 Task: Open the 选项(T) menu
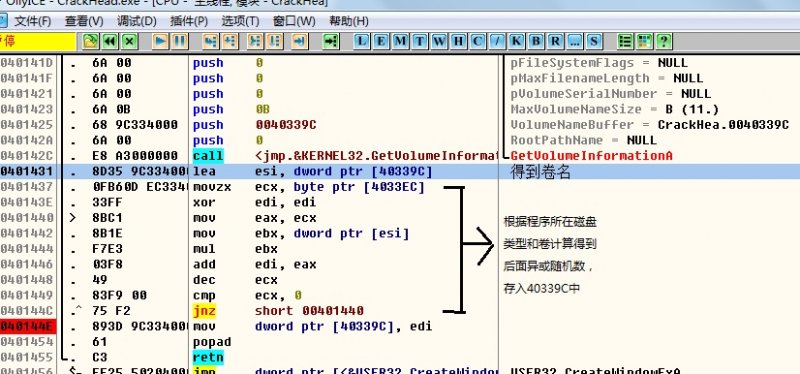click(x=240, y=21)
